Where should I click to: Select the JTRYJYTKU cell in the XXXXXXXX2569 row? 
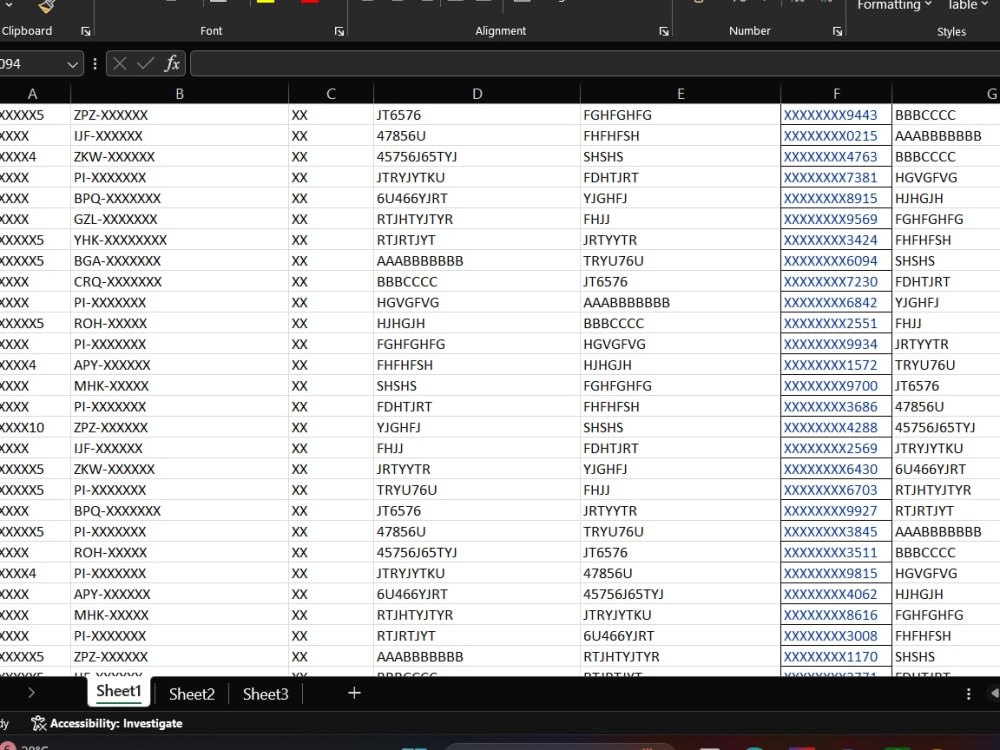point(946,448)
